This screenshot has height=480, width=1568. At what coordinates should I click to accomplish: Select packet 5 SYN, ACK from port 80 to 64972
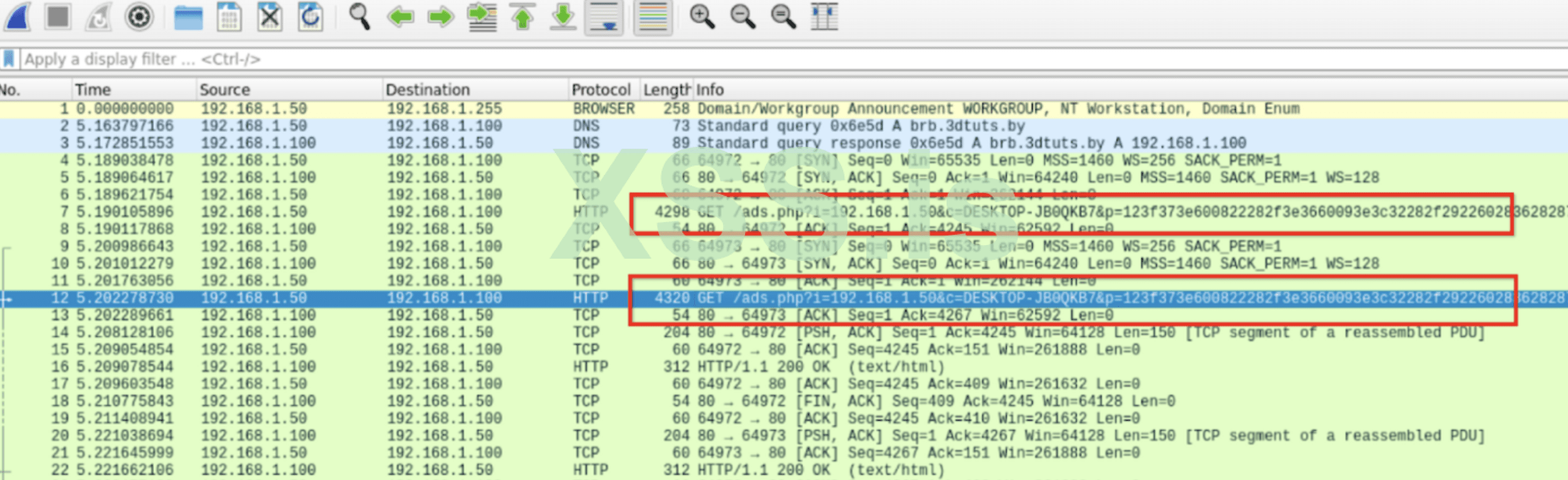784,177
